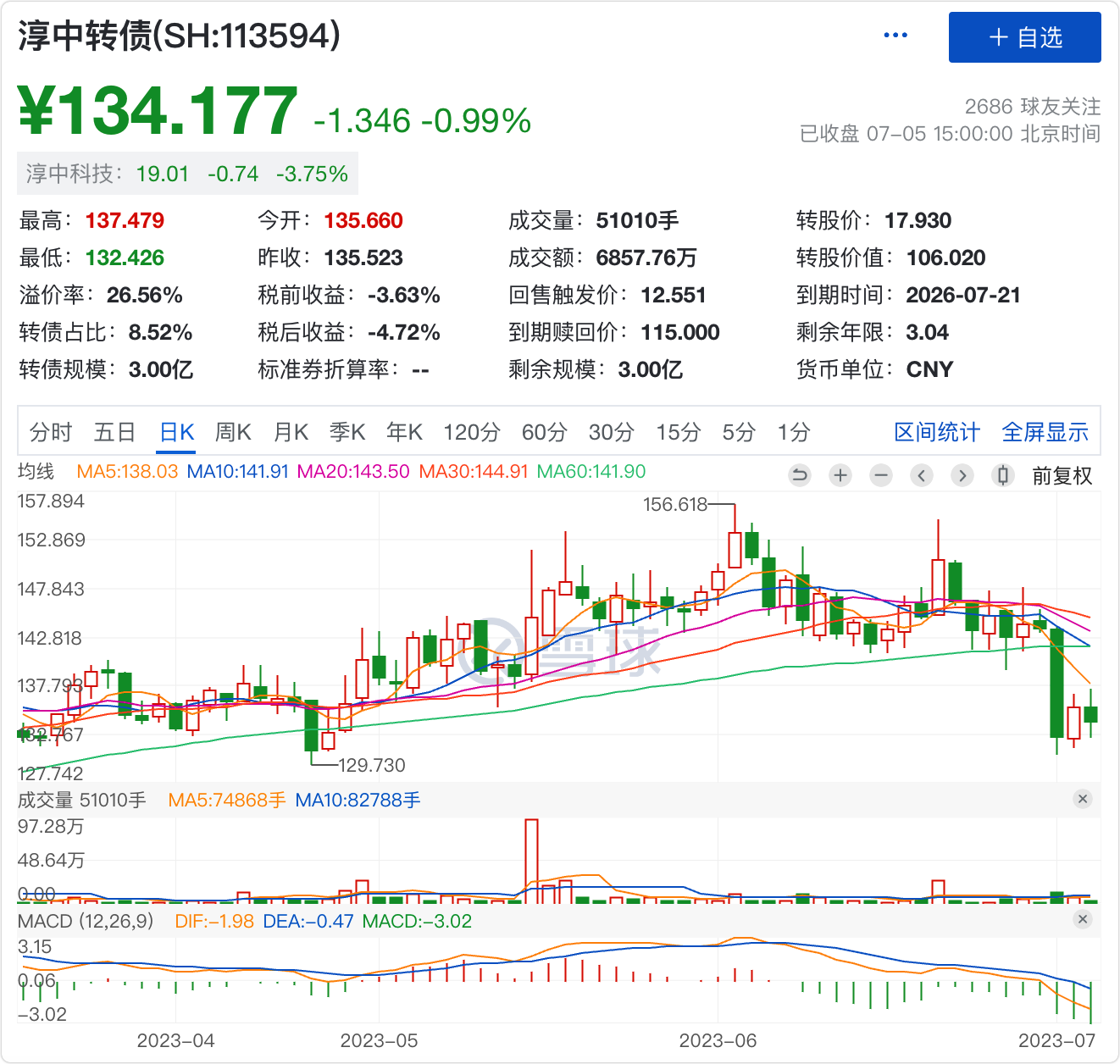Screen dimensions: 1120x1064
Task: Close the volume indicator panel
Action: click(1082, 799)
